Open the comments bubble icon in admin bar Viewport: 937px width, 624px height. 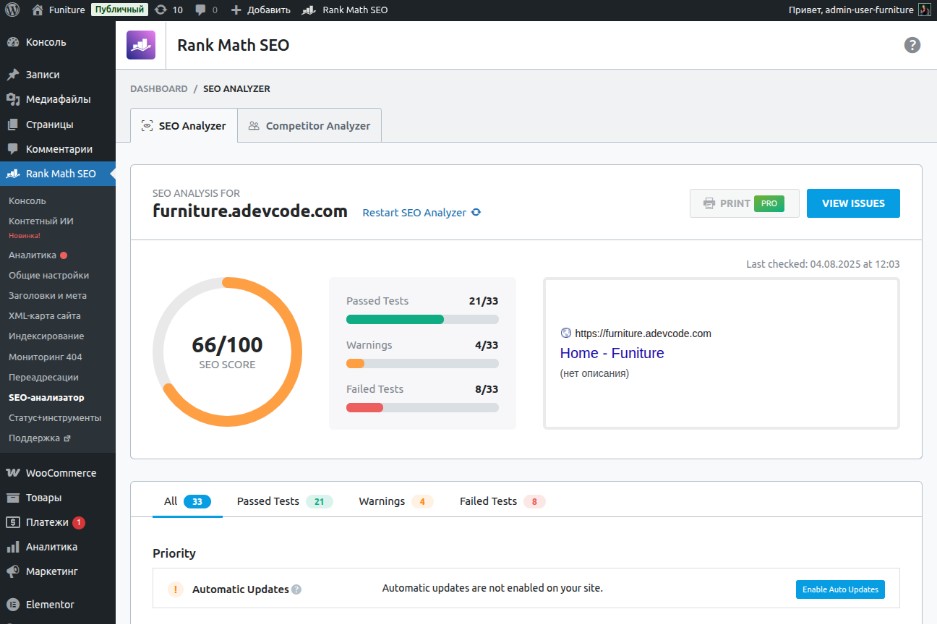(x=201, y=10)
